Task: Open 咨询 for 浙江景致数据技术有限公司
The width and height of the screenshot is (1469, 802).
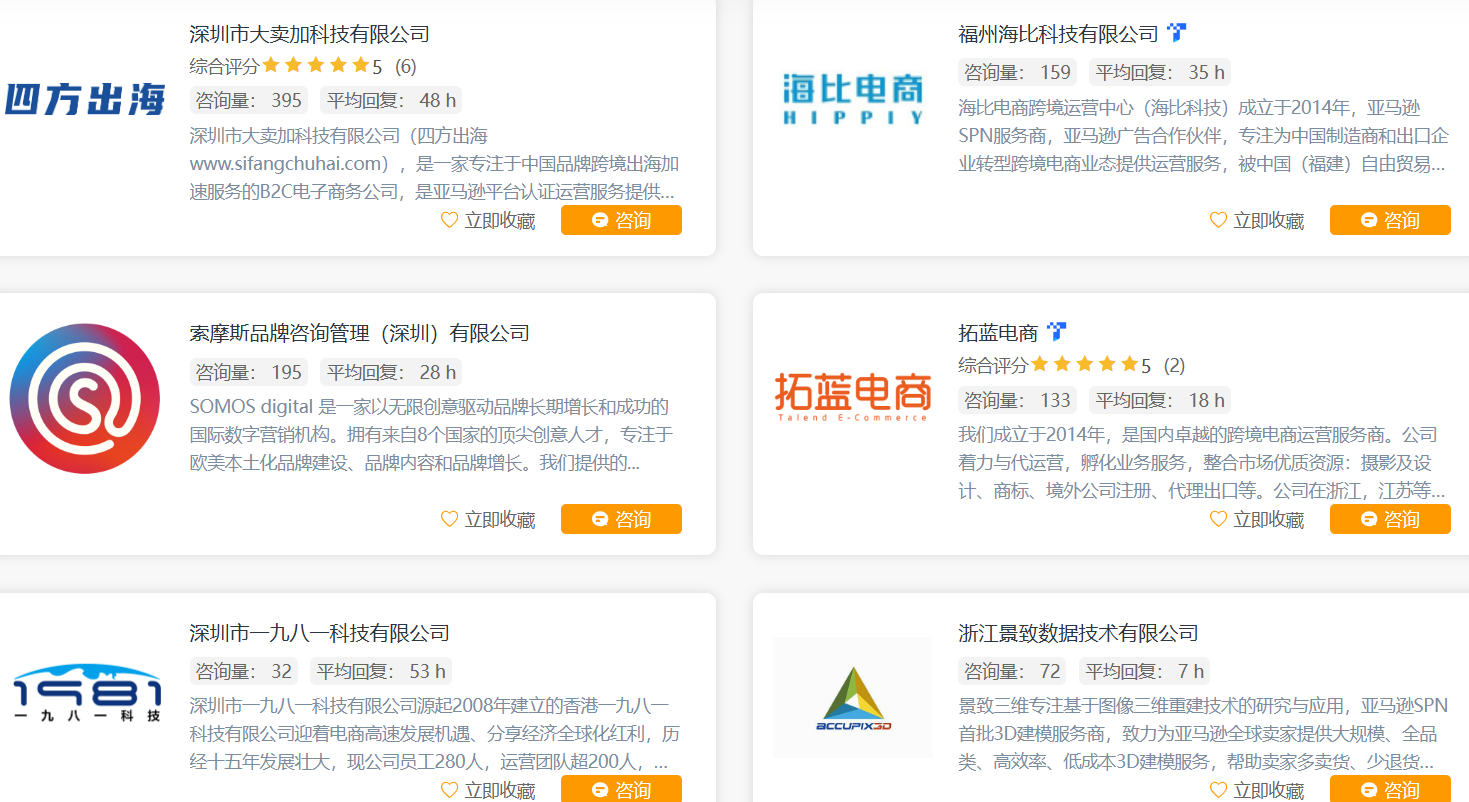Action: [1390, 789]
